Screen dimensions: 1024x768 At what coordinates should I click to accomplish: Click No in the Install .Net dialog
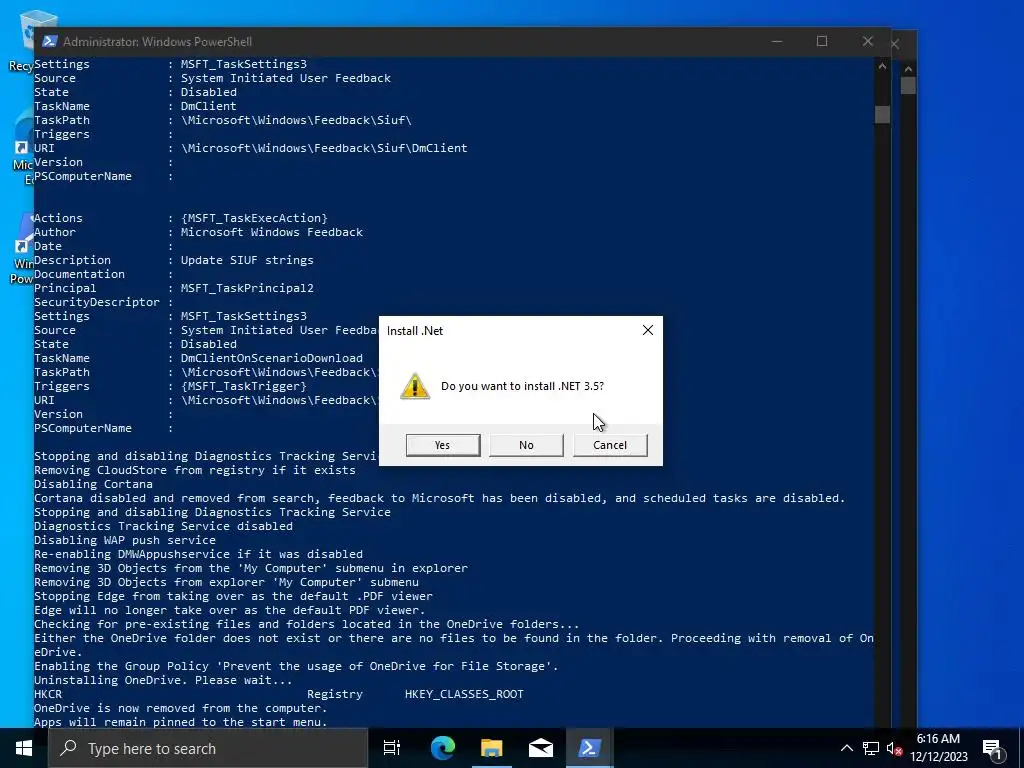click(526, 445)
